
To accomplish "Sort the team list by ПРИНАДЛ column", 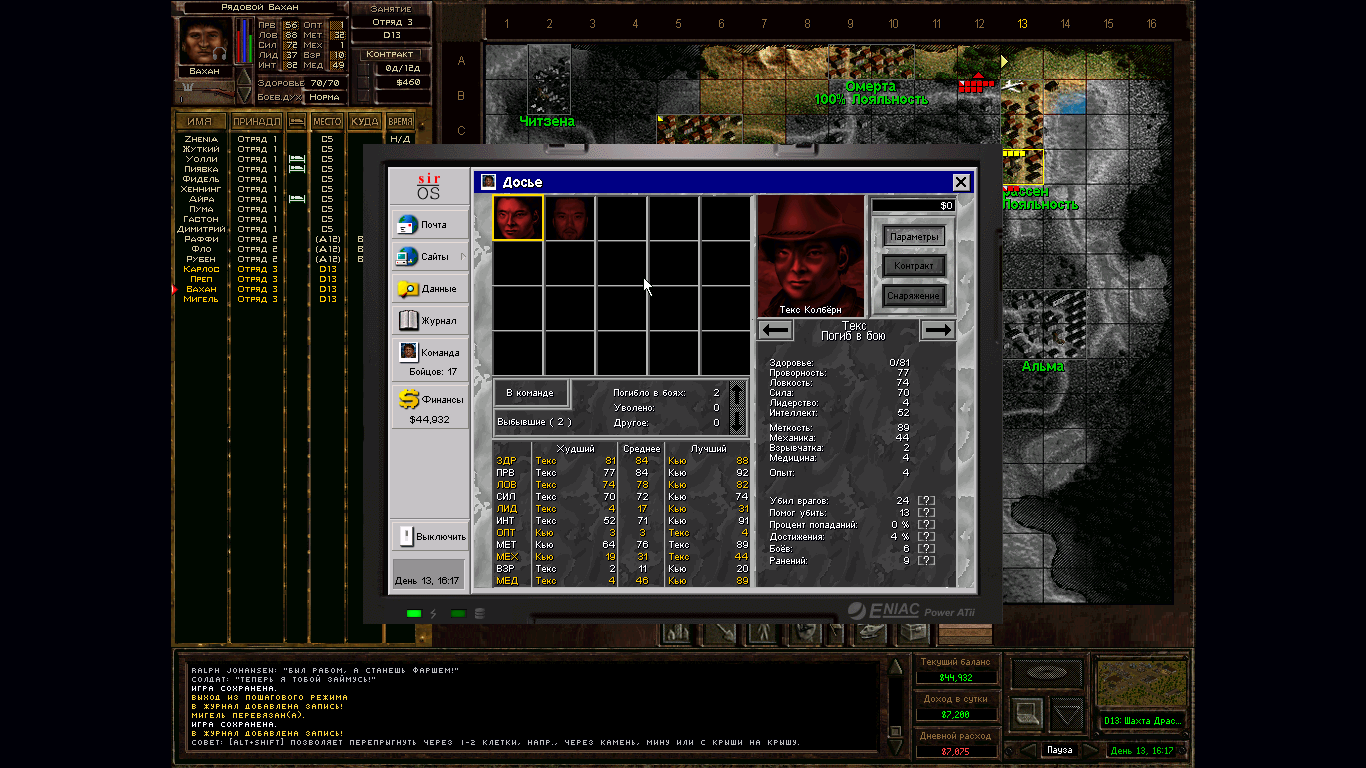I will click(256, 122).
